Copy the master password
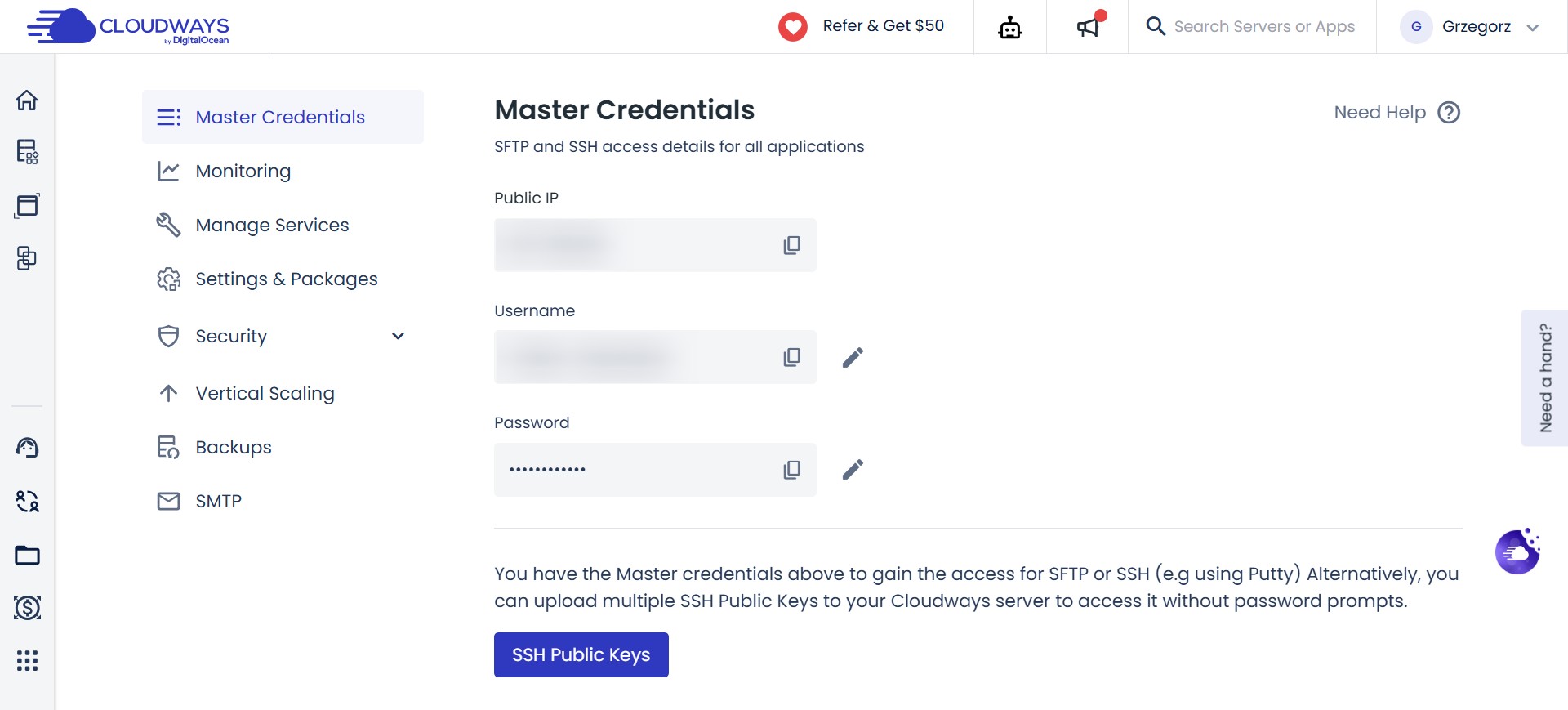 click(x=791, y=469)
